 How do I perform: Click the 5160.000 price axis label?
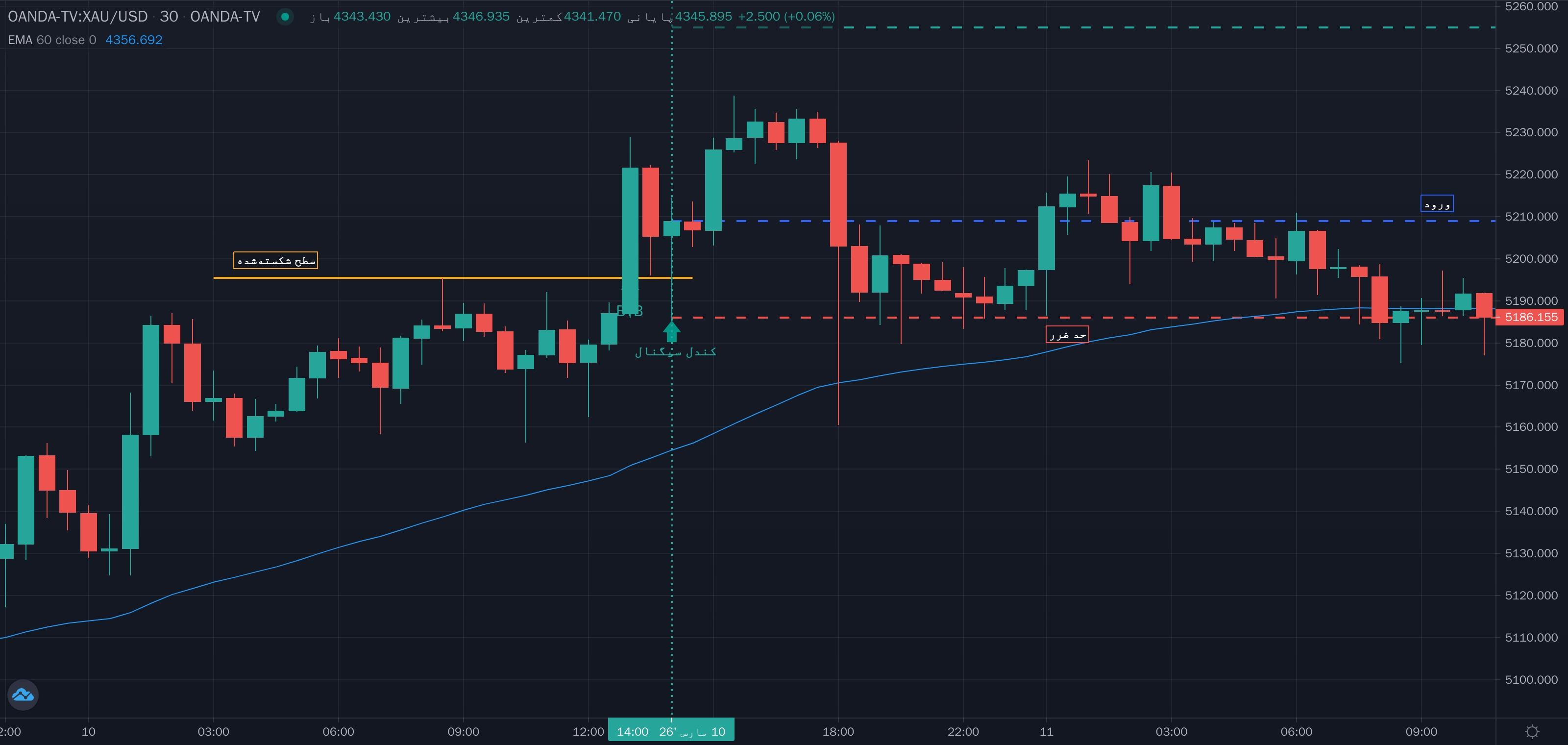tap(1531, 427)
